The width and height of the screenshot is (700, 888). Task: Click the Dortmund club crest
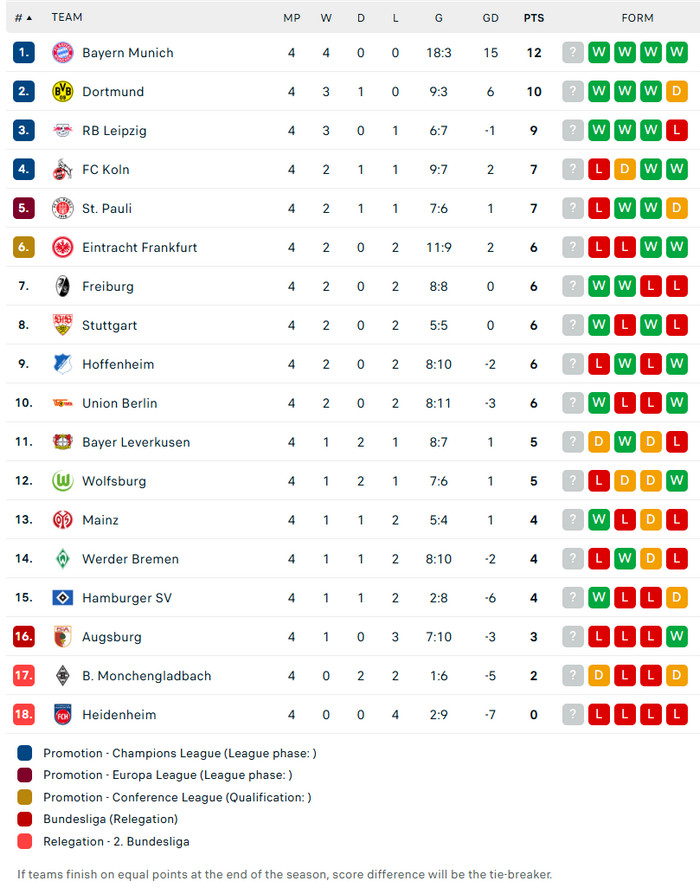tap(63, 92)
